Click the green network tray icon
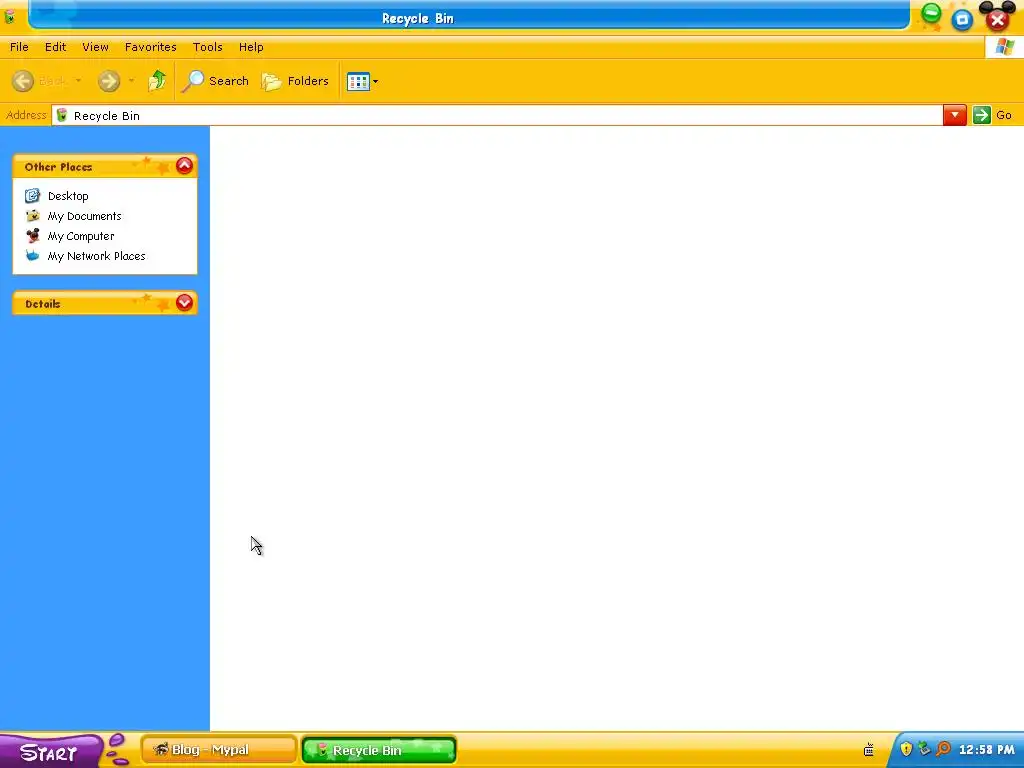The height and width of the screenshot is (768, 1024). coord(924,749)
